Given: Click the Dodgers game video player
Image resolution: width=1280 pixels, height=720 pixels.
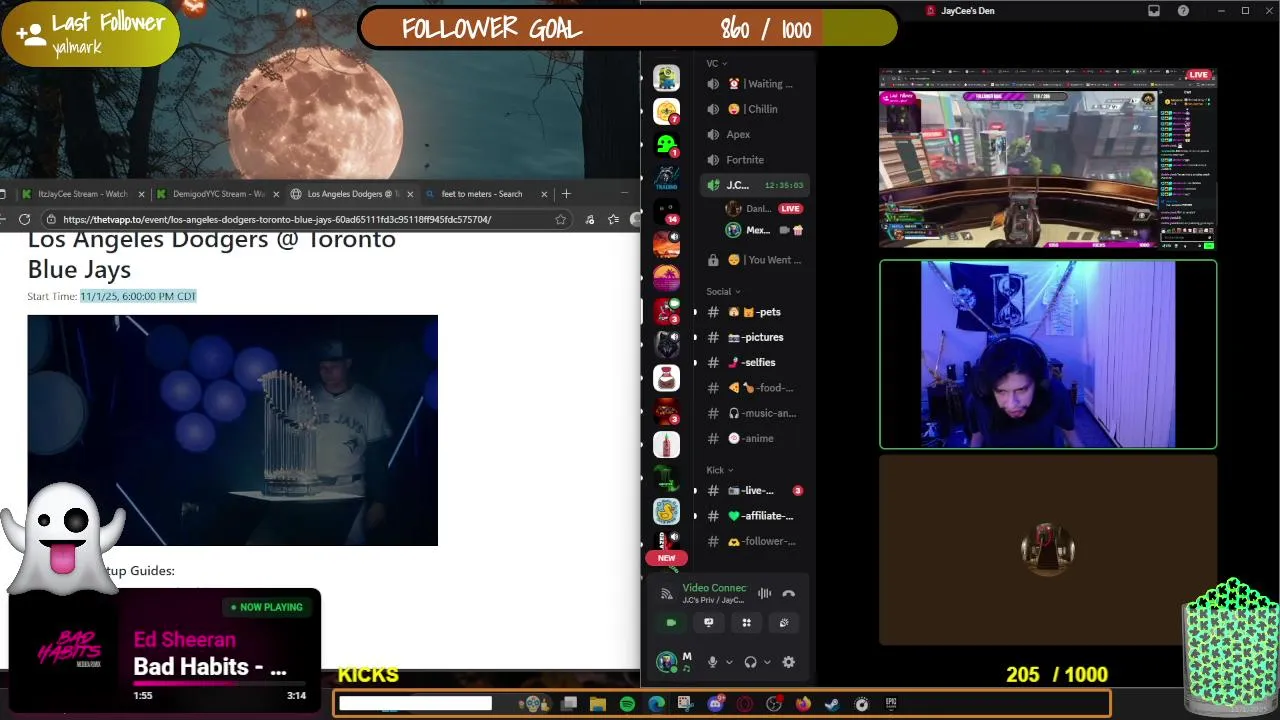Looking at the screenshot, I should coord(232,430).
